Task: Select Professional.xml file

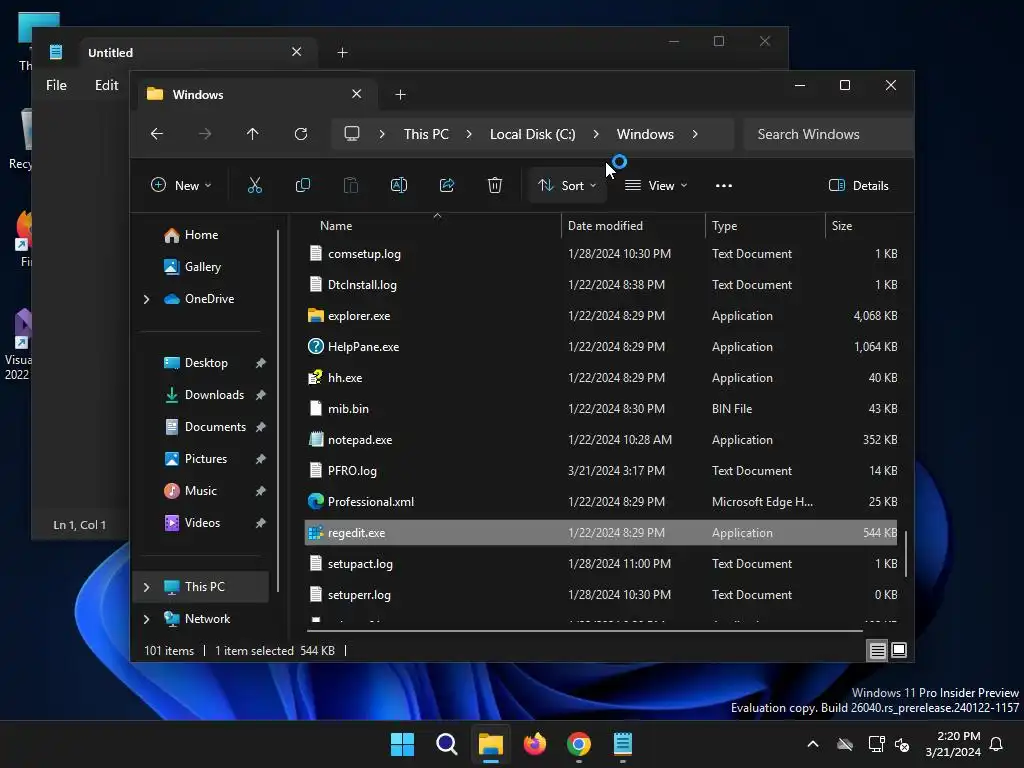Action: tap(601, 502)
